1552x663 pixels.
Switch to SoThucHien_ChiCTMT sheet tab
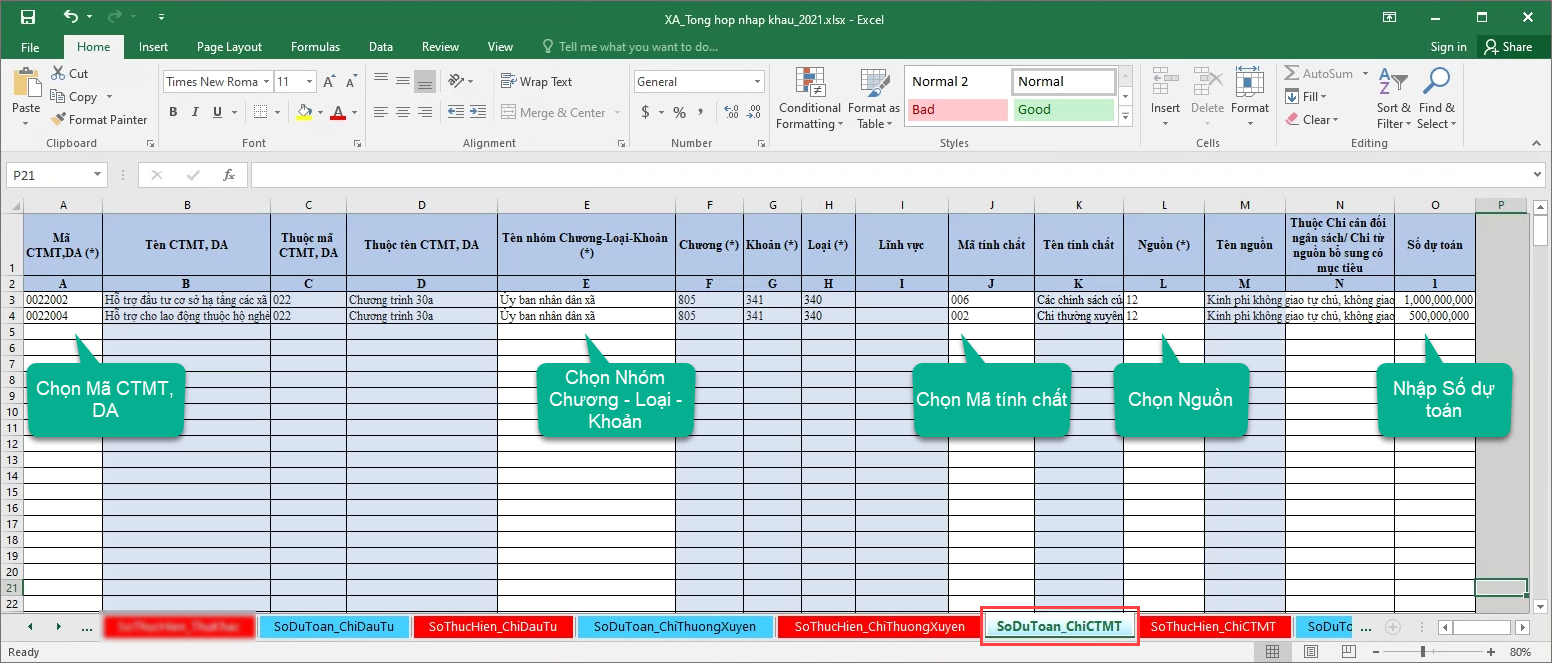[x=1212, y=627]
